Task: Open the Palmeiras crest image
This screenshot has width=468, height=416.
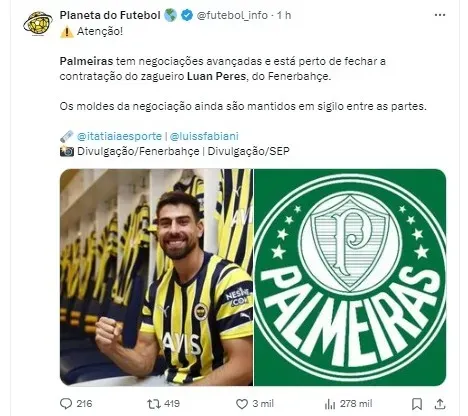Action: coord(350,277)
